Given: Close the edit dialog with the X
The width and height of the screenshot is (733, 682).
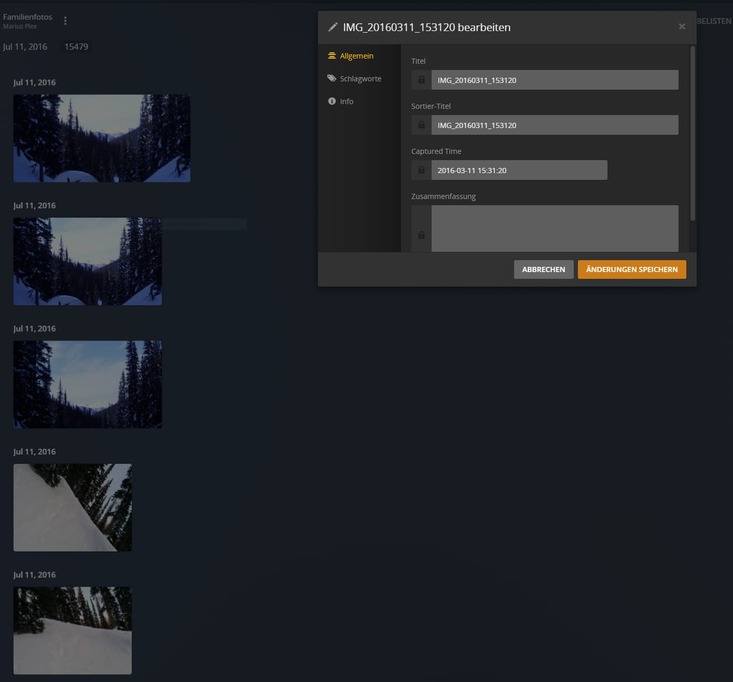Looking at the screenshot, I should coord(682,27).
